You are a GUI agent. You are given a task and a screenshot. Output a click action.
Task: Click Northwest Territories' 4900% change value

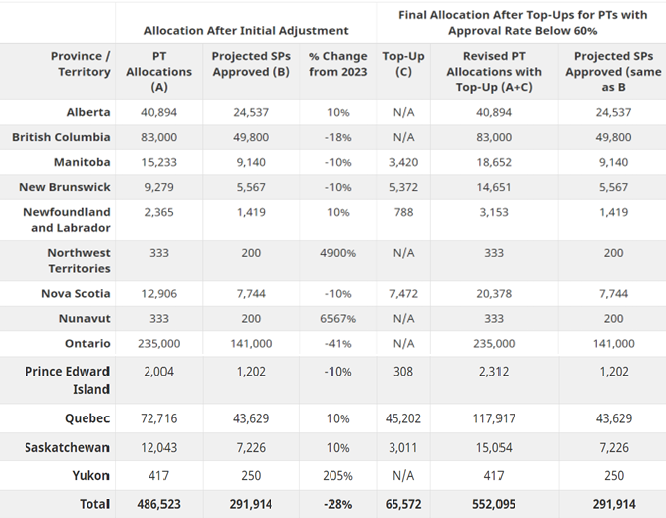(338, 253)
